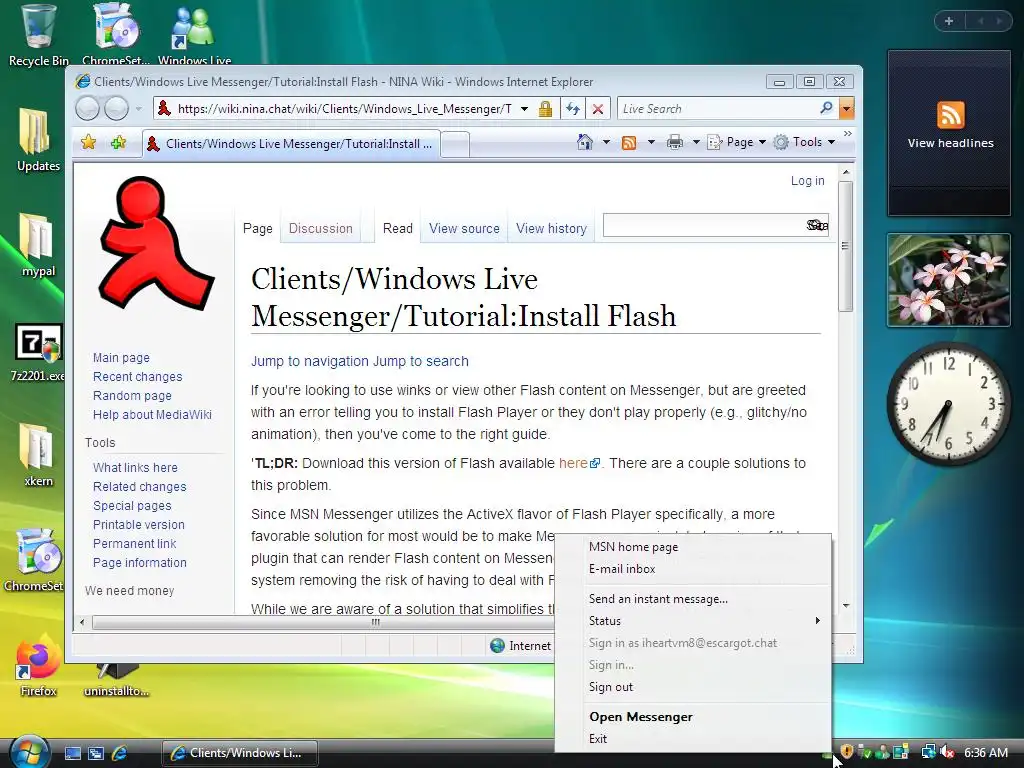
Task: Launch Internet Explorer from quick launch
Action: (x=120, y=753)
